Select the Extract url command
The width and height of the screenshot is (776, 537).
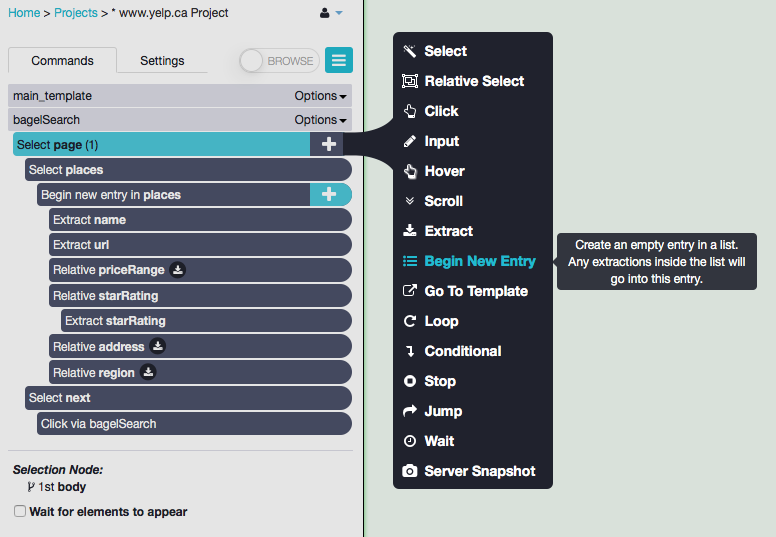(200, 244)
